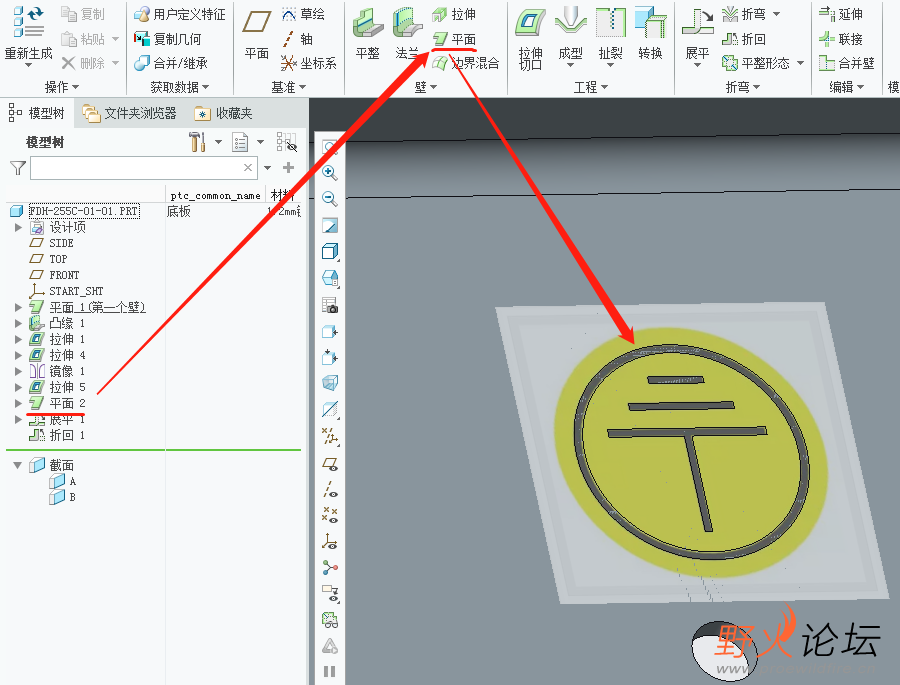Click the Unbend (展平) tool
900x685 pixels.
click(697, 36)
